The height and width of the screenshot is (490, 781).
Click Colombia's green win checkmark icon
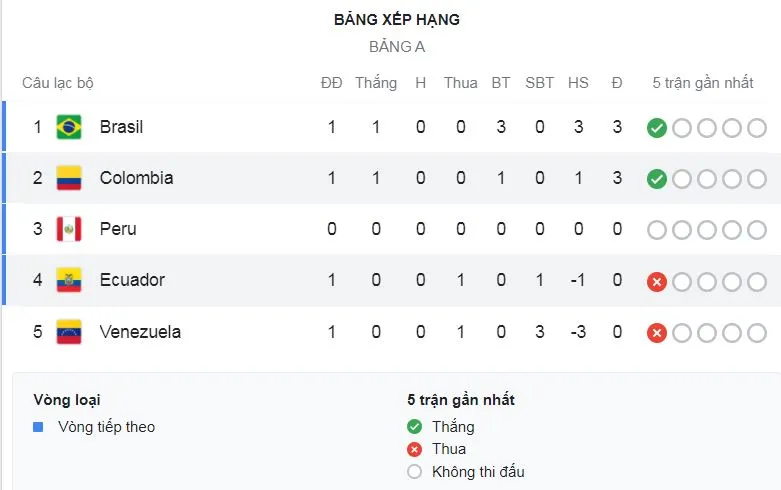[657, 179]
